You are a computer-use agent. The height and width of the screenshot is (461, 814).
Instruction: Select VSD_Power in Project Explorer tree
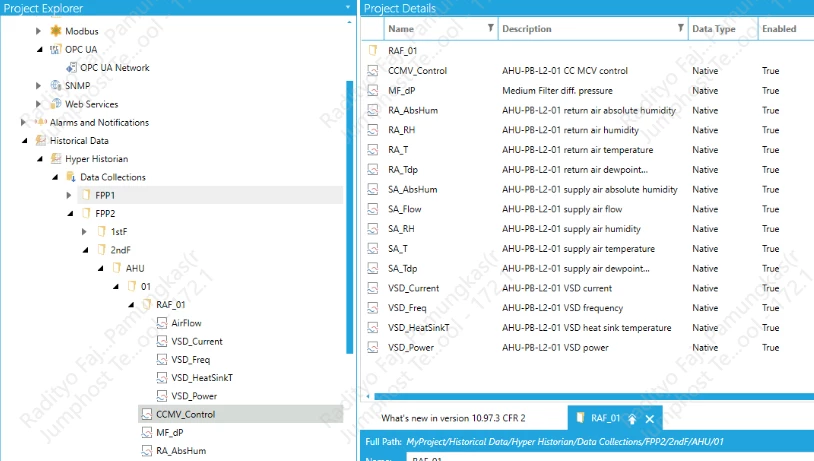pos(194,396)
